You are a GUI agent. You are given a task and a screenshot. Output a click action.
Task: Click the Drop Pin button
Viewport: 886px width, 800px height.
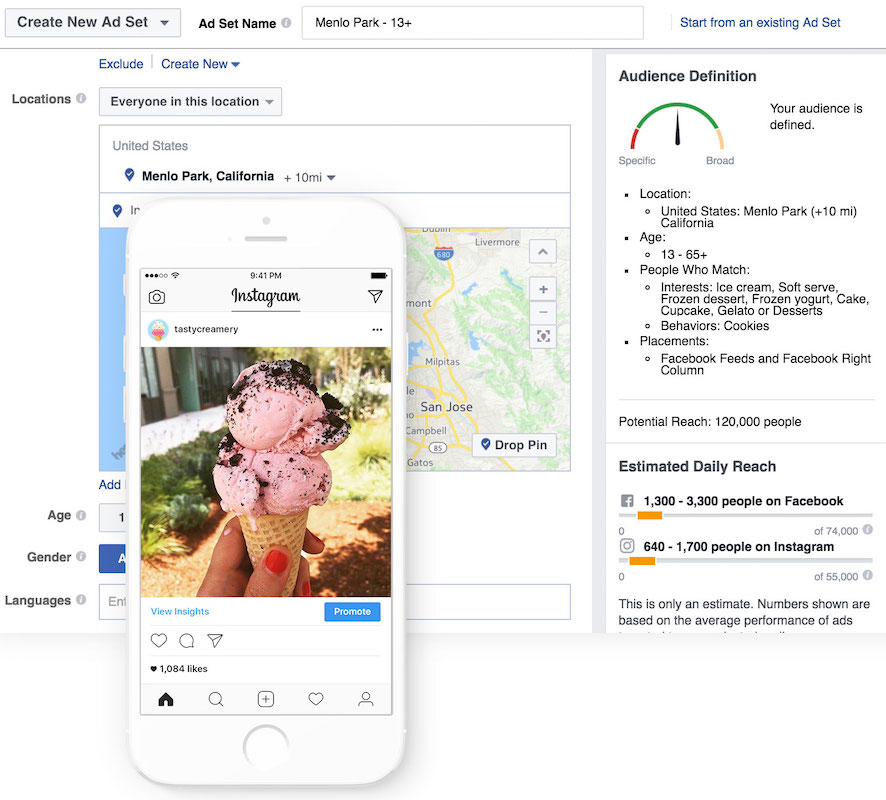coord(514,445)
